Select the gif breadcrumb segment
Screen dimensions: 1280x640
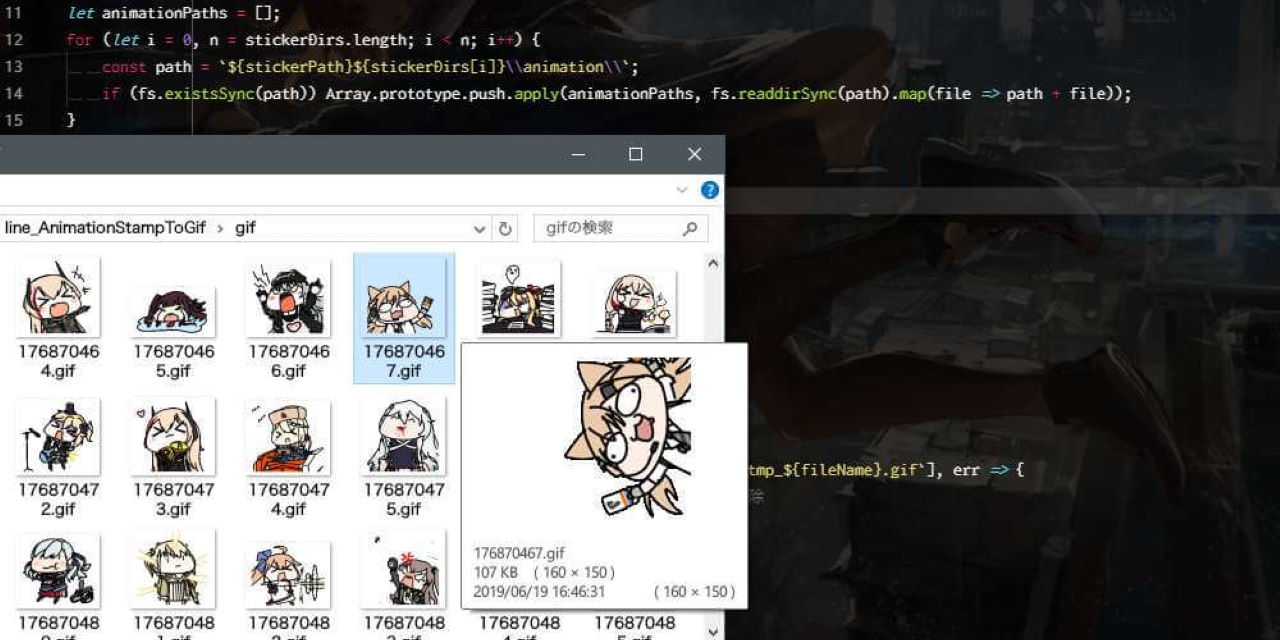(x=246, y=228)
